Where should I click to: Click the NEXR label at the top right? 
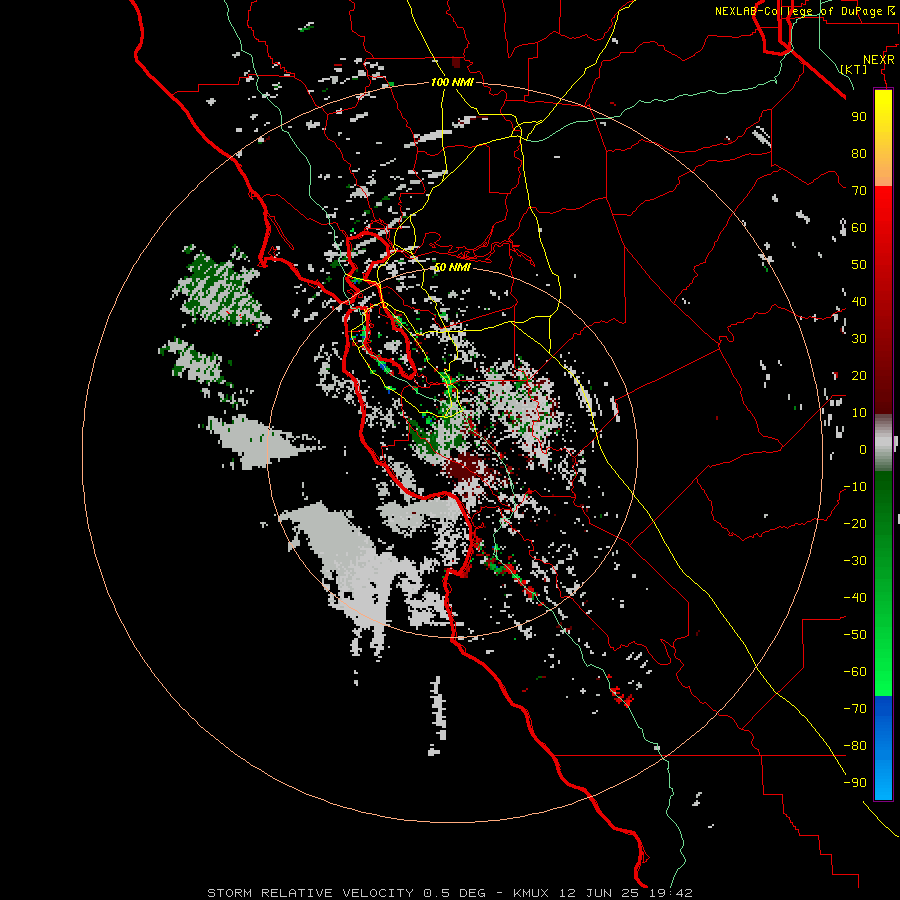[878, 60]
